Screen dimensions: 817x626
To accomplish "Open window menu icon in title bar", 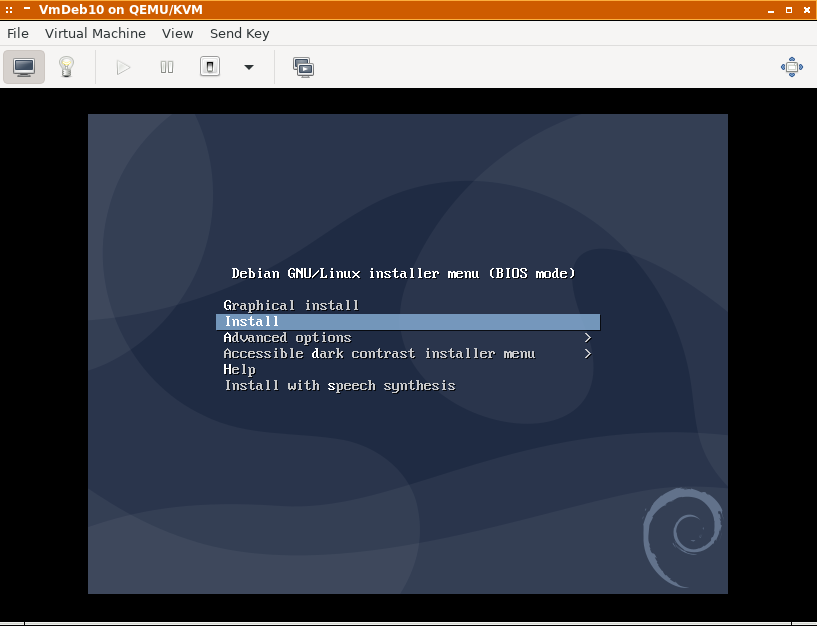I will pyautogui.click(x=9, y=10).
